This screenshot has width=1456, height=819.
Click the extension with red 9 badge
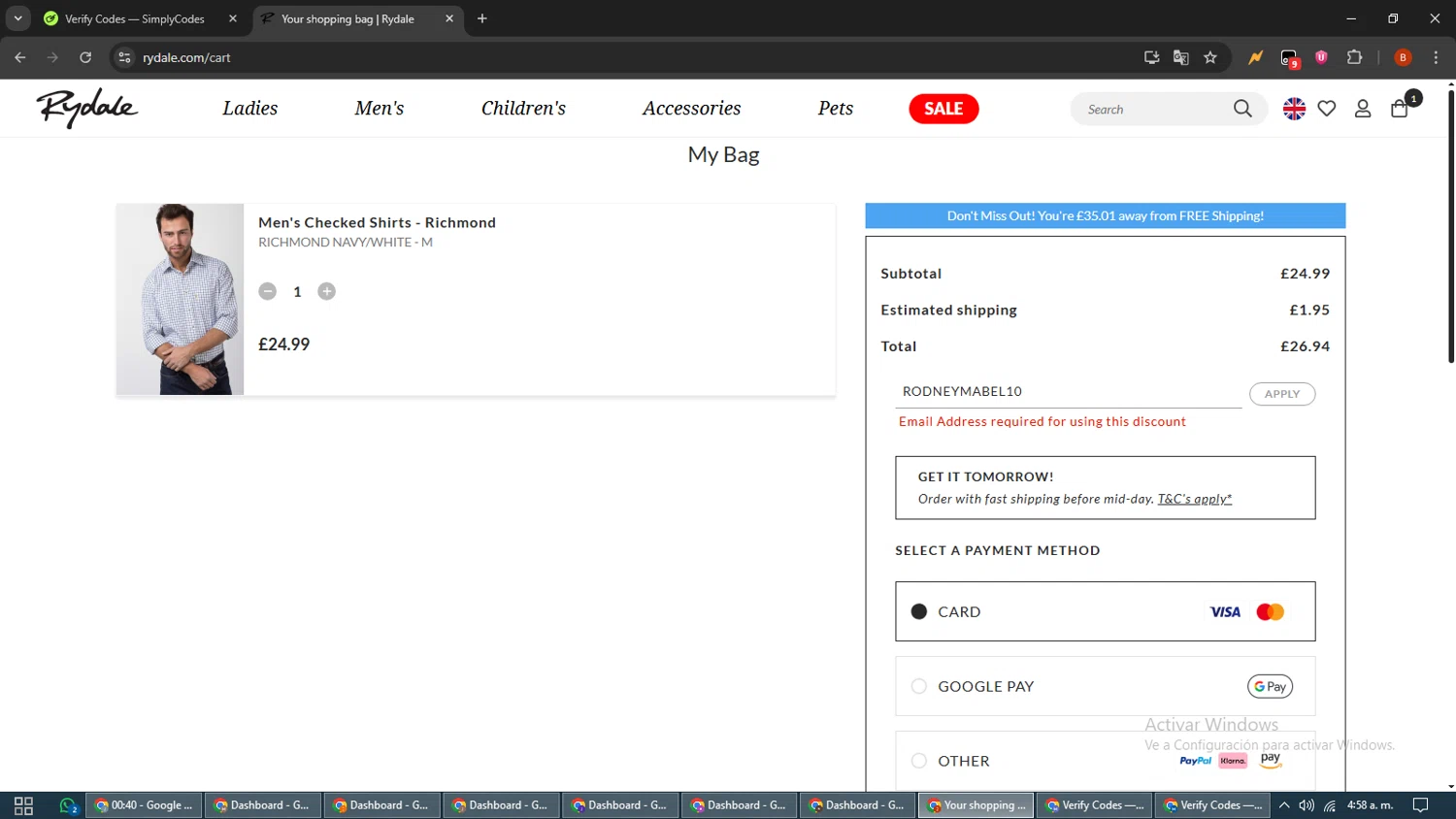[x=1289, y=58]
